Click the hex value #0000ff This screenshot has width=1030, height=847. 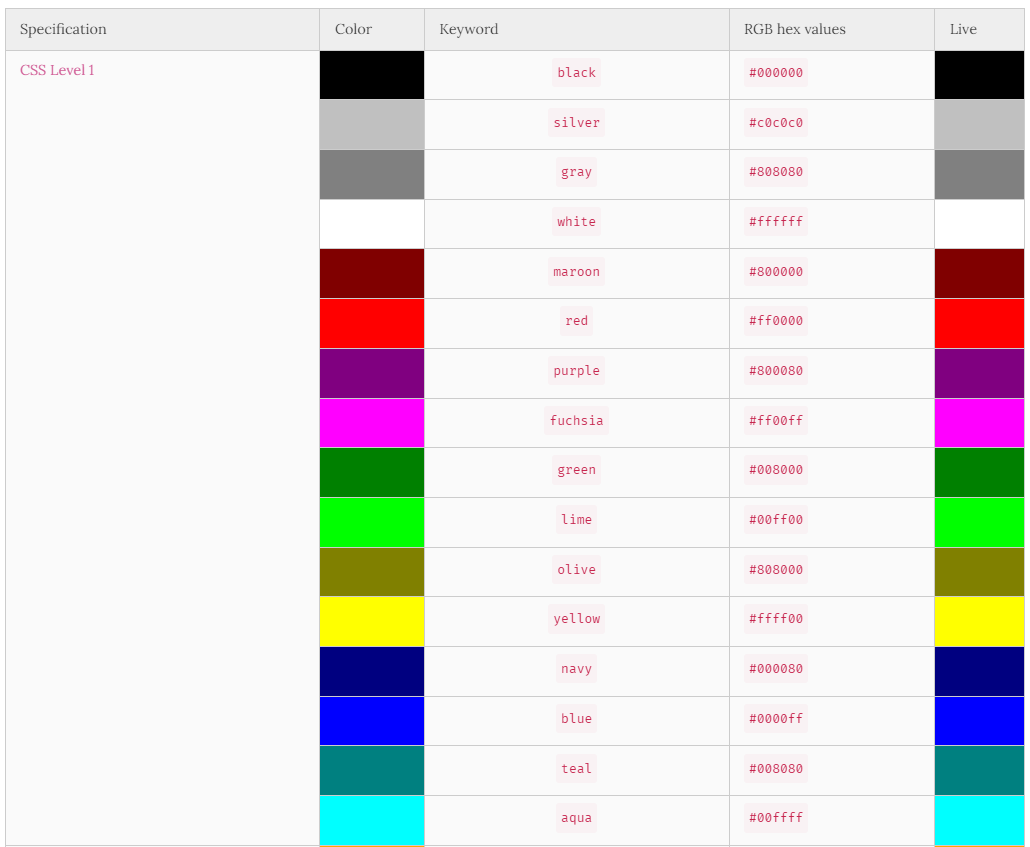776,718
